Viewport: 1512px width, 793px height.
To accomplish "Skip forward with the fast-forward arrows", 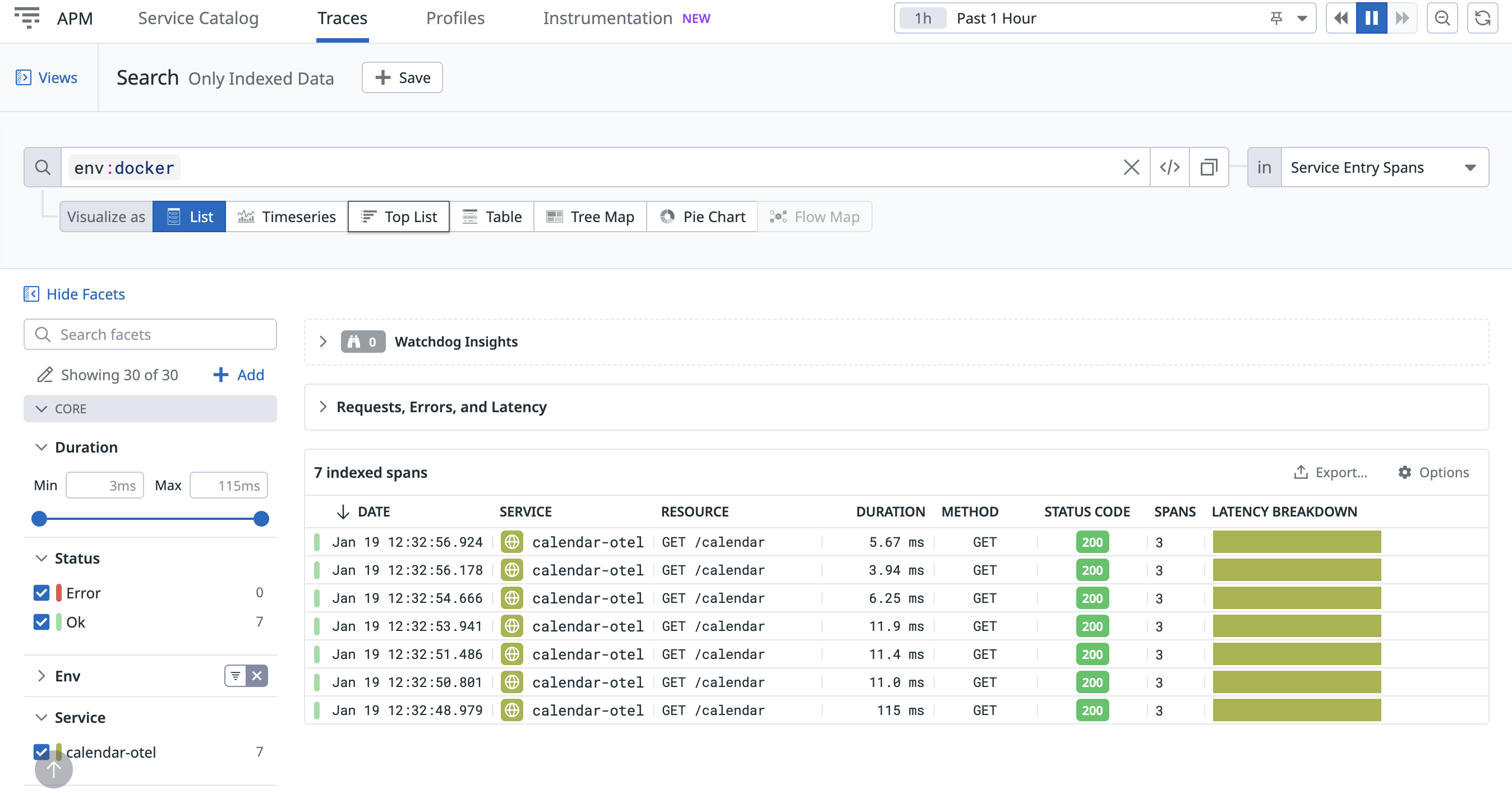I will coord(1402,18).
